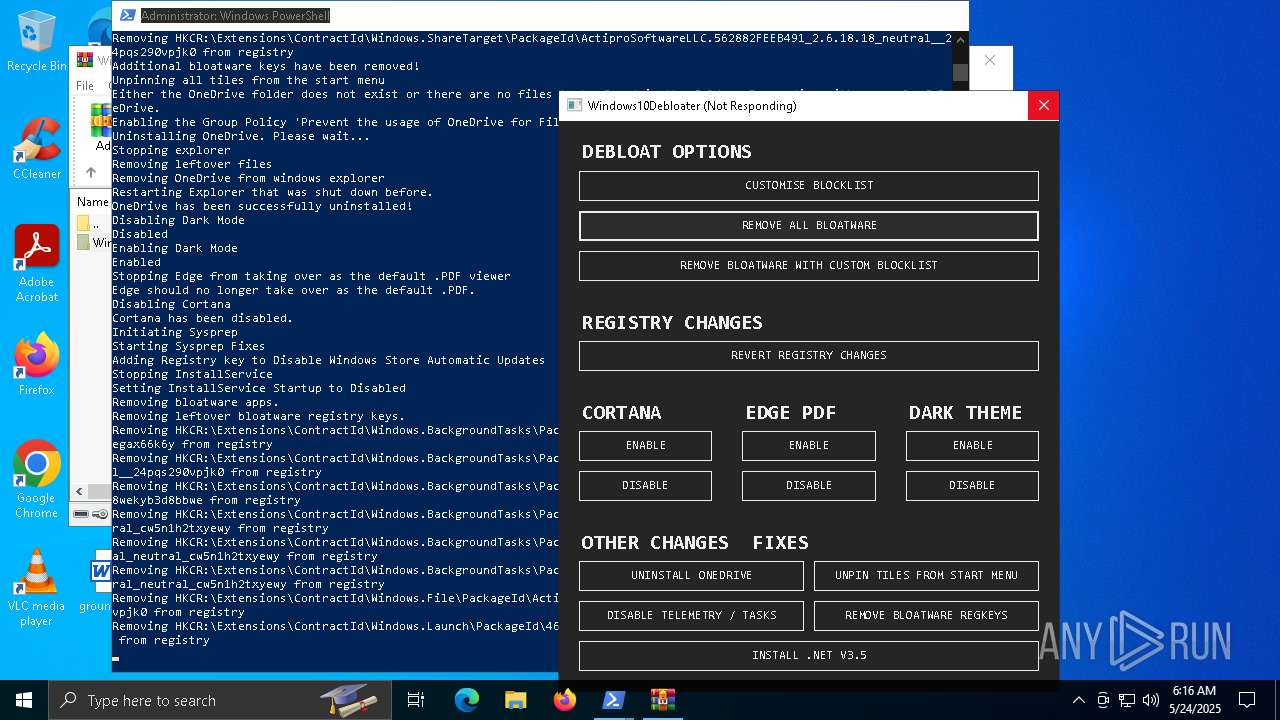The height and width of the screenshot is (720, 1280).
Task: Switch to WinRAR via taskbar icon
Action: pos(662,700)
